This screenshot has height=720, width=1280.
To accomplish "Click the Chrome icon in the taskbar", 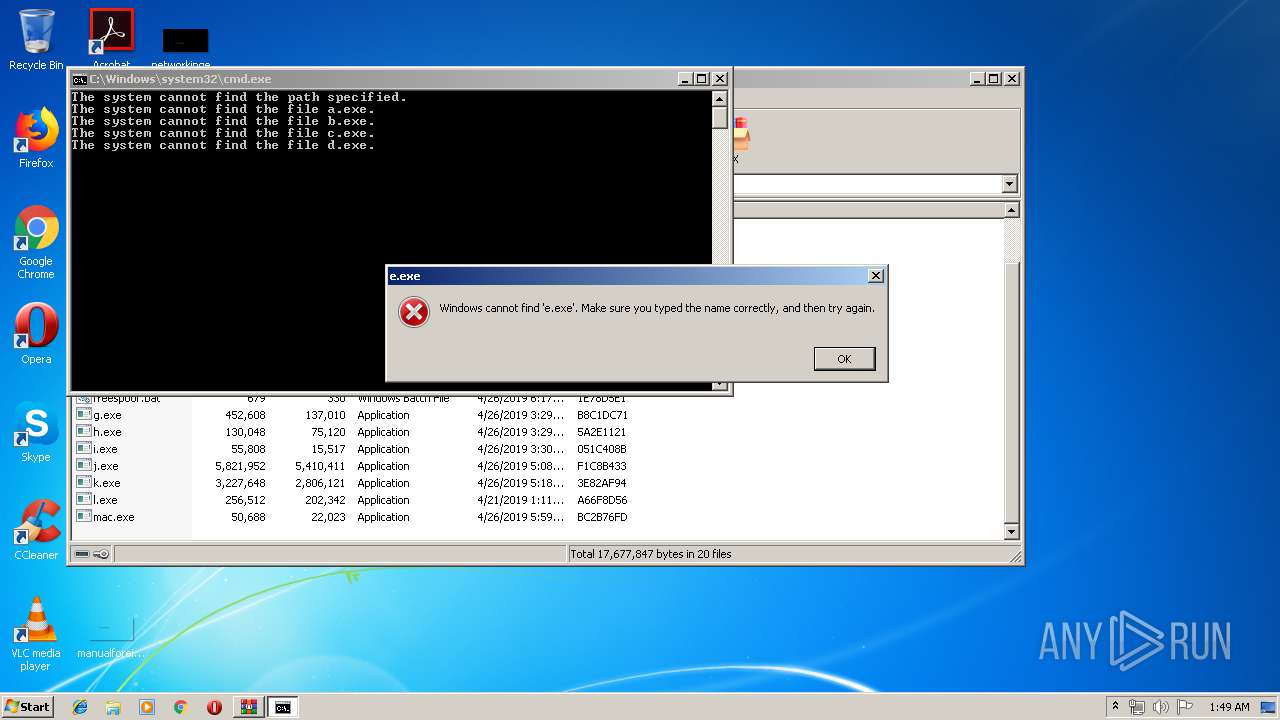I will click(x=180, y=707).
